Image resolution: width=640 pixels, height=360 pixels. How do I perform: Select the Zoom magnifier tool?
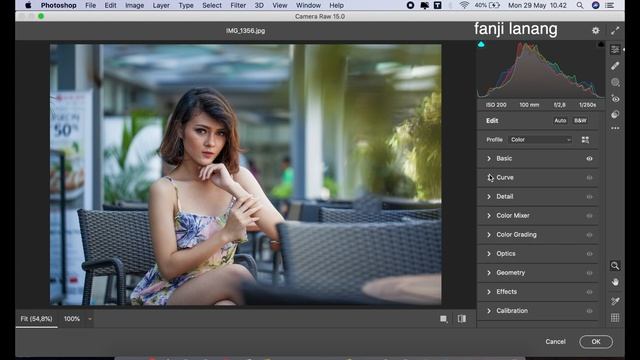[615, 266]
